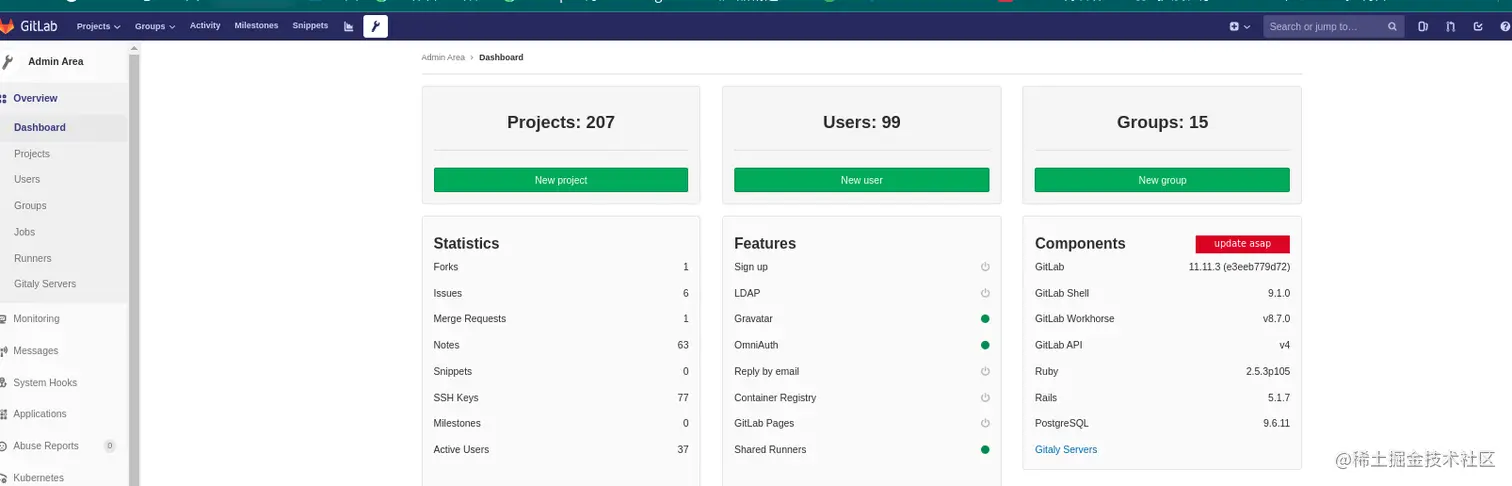Click the Dashboard breadcrumb
Image resolution: width=1512 pixels, height=486 pixels.
coord(501,58)
